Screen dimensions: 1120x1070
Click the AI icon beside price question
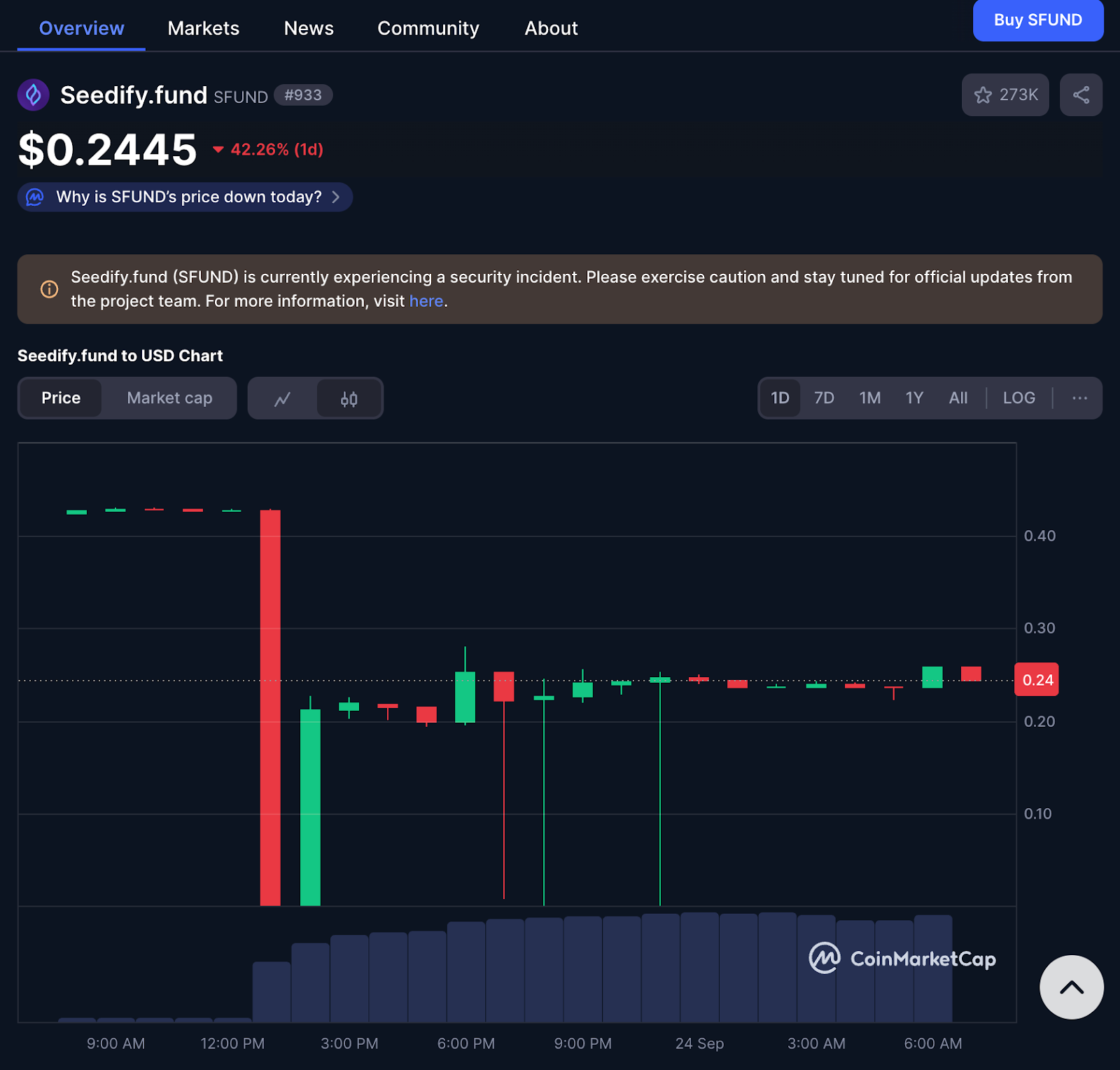click(34, 197)
